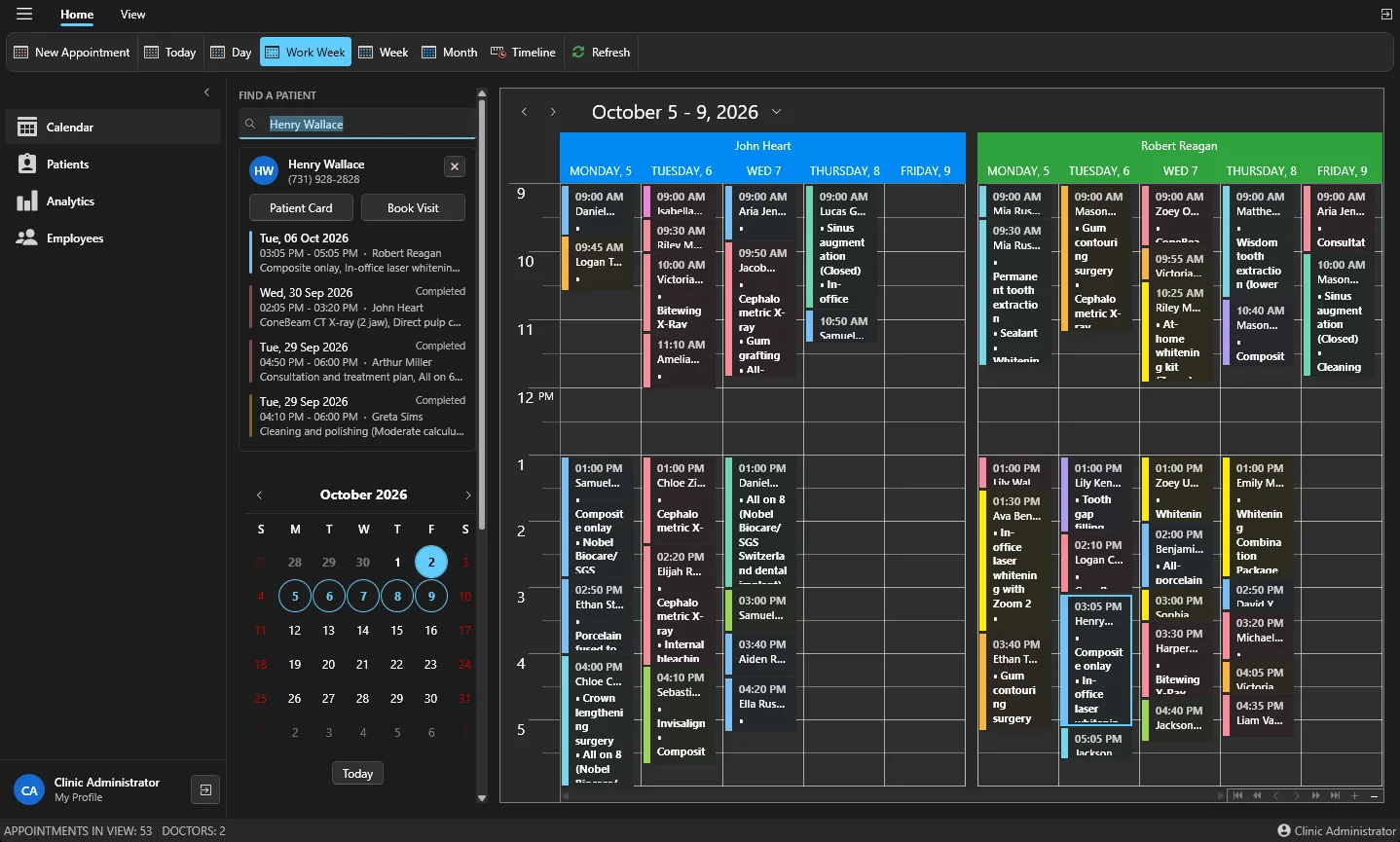Jump to Today in the toolbar
The width and height of the screenshot is (1400, 842).
[170, 53]
